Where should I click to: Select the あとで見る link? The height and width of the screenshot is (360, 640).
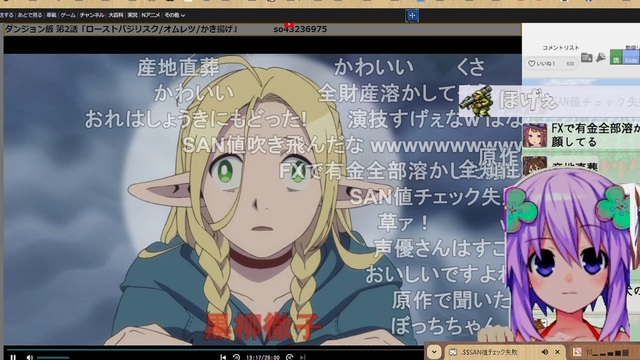click(30, 15)
